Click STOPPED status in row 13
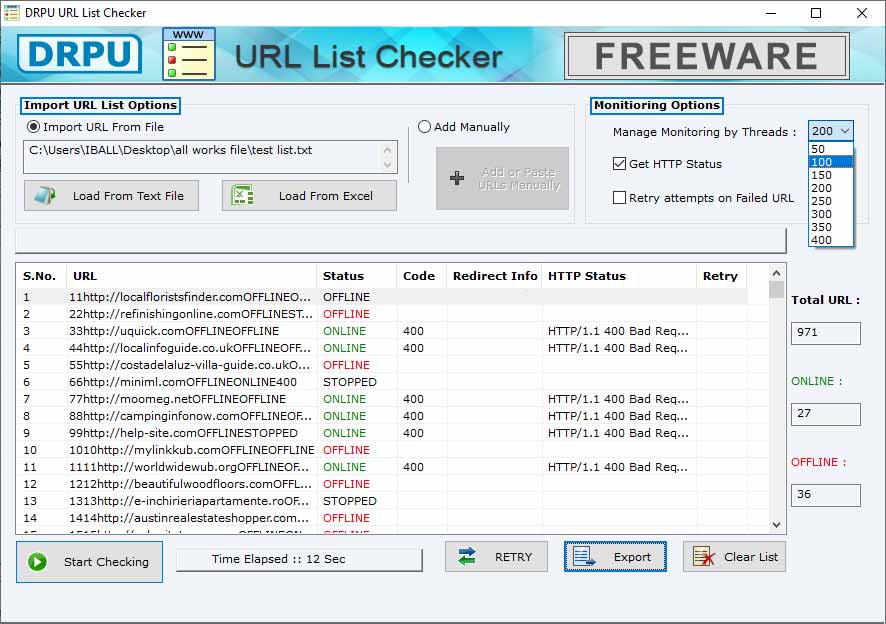886x624 pixels. [x=350, y=501]
